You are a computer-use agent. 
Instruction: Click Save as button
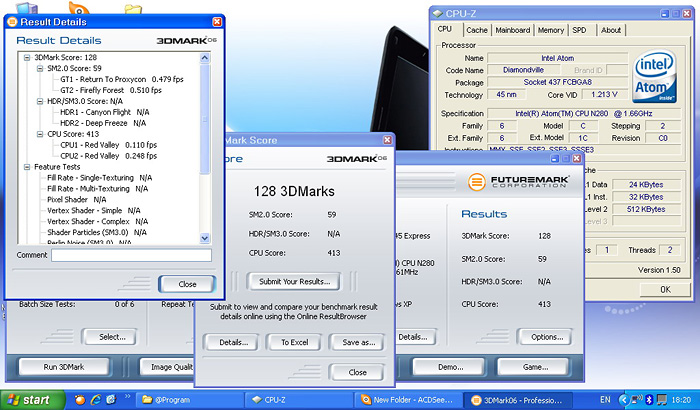[358, 343]
